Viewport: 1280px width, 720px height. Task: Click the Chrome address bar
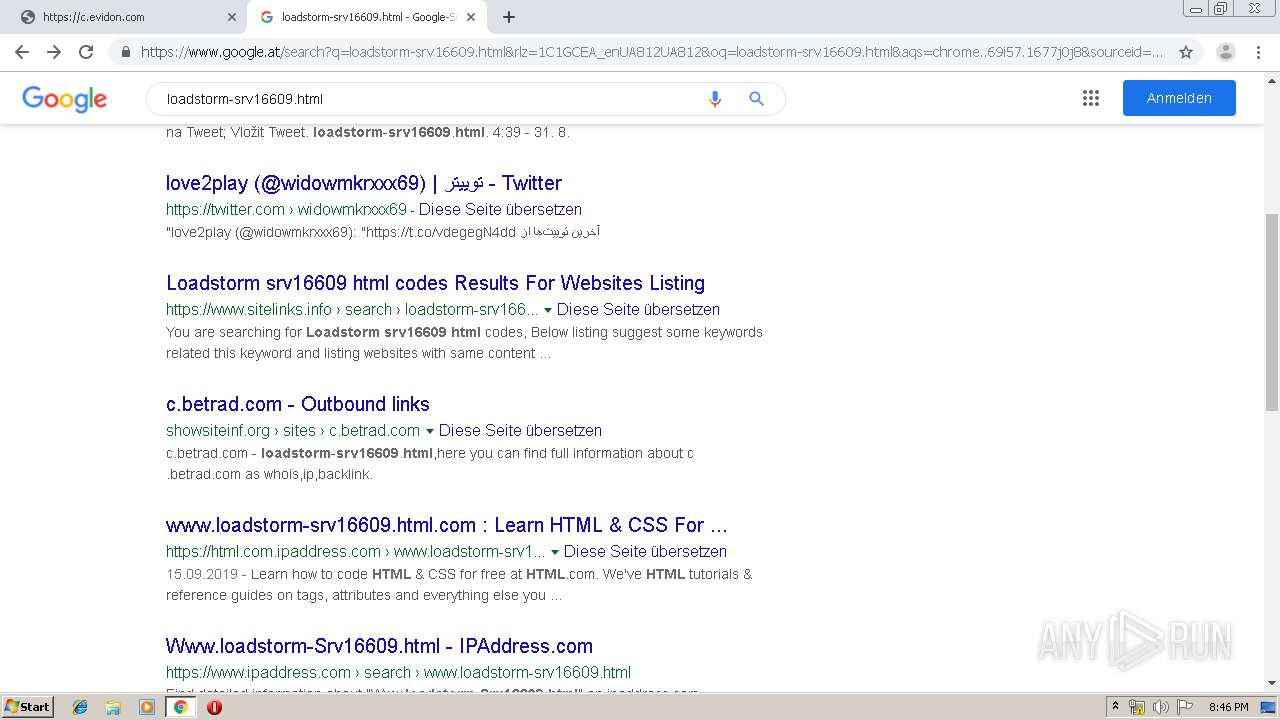(650, 52)
